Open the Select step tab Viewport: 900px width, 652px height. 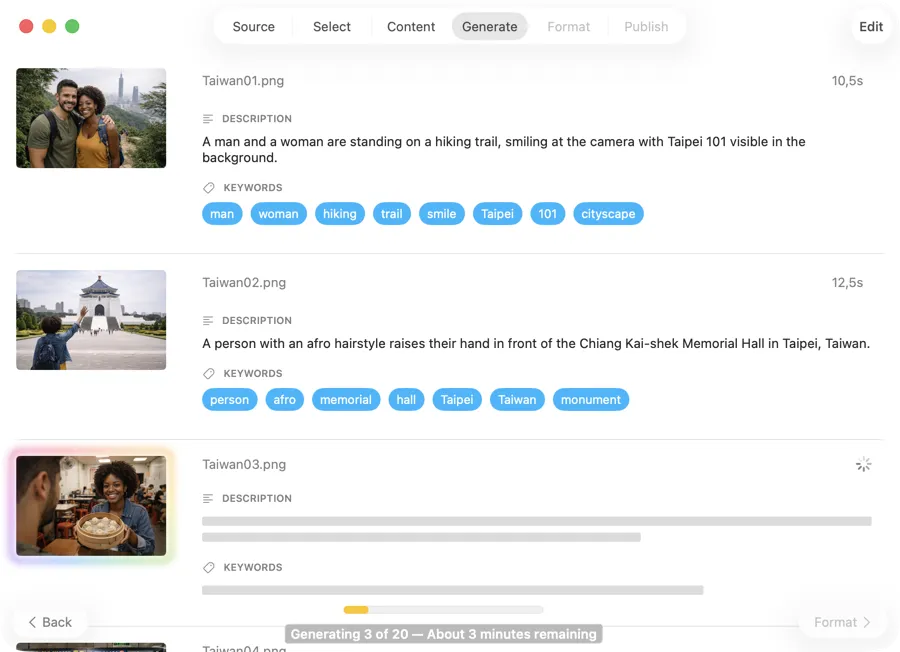331,27
